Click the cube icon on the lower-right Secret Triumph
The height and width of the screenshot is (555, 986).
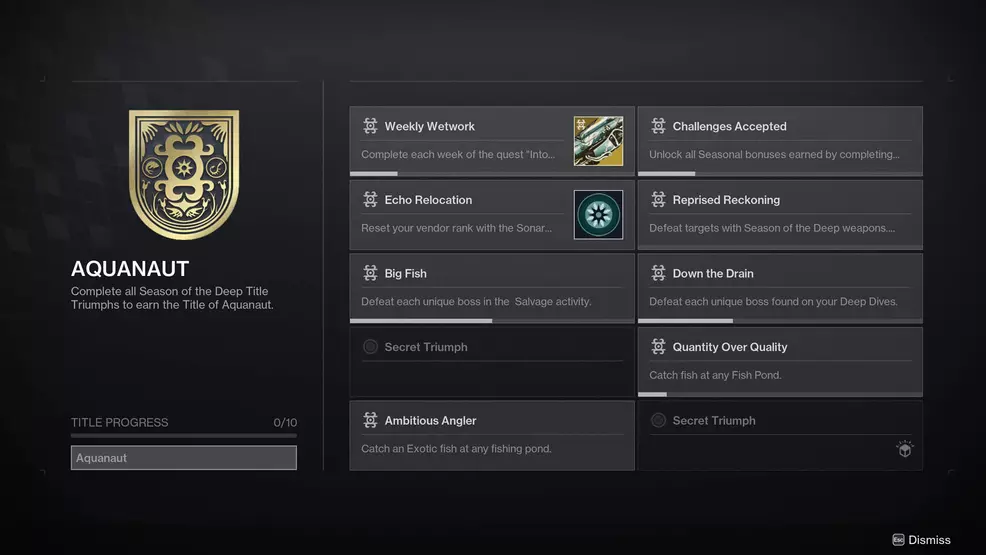[904, 450]
